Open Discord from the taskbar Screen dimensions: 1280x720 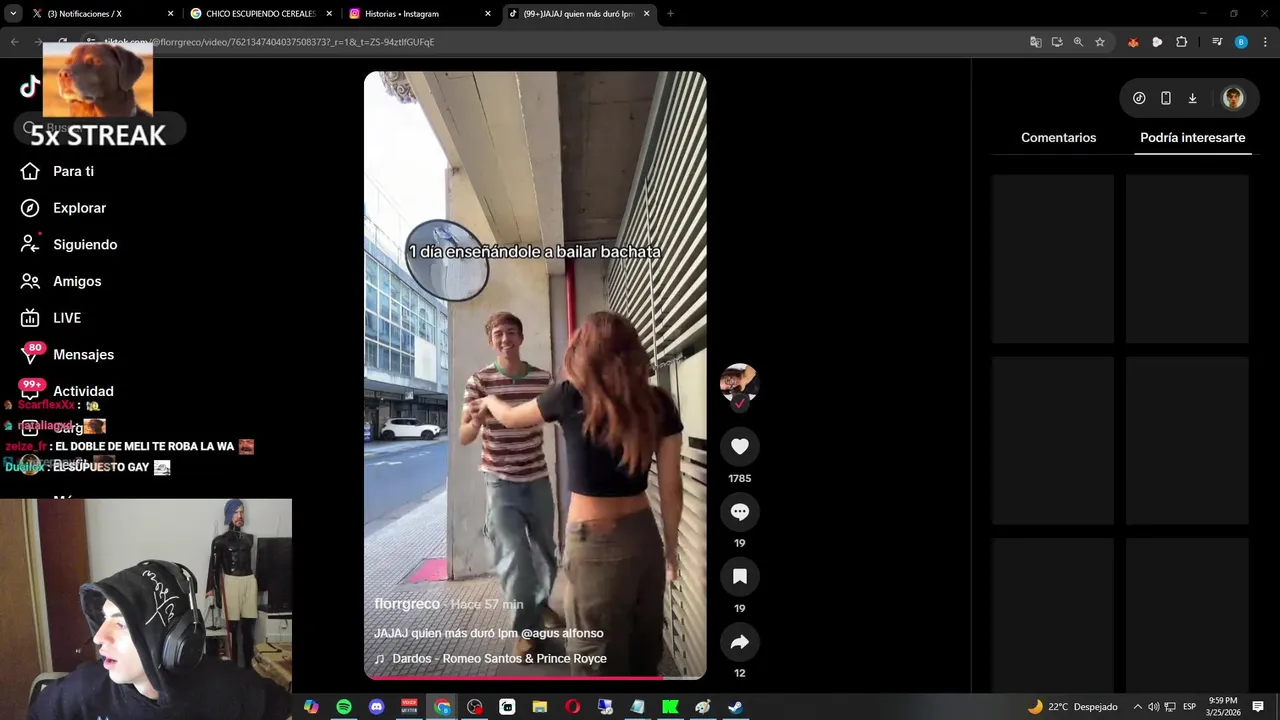(376, 707)
